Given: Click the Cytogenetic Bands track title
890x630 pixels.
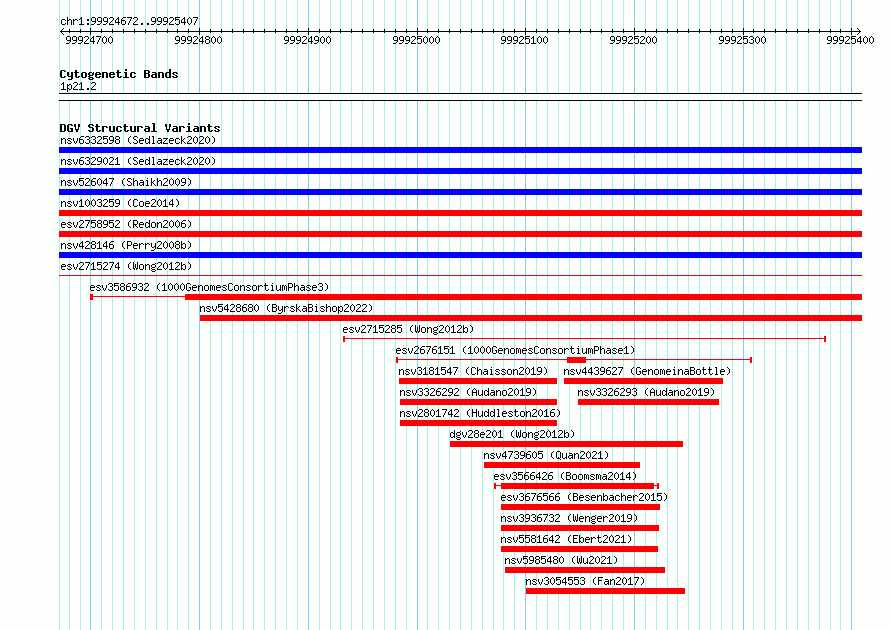Looking at the screenshot, I should pyautogui.click(x=119, y=74).
